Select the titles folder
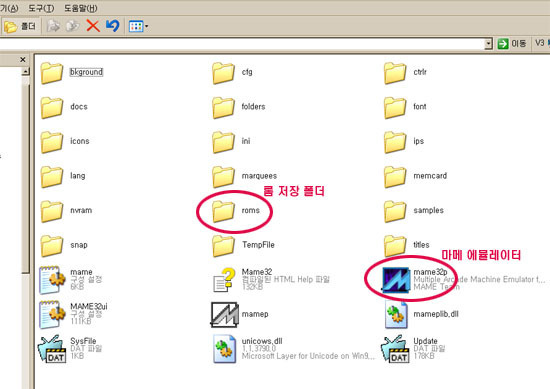Viewport: 550px width, 389px height. tap(407, 245)
